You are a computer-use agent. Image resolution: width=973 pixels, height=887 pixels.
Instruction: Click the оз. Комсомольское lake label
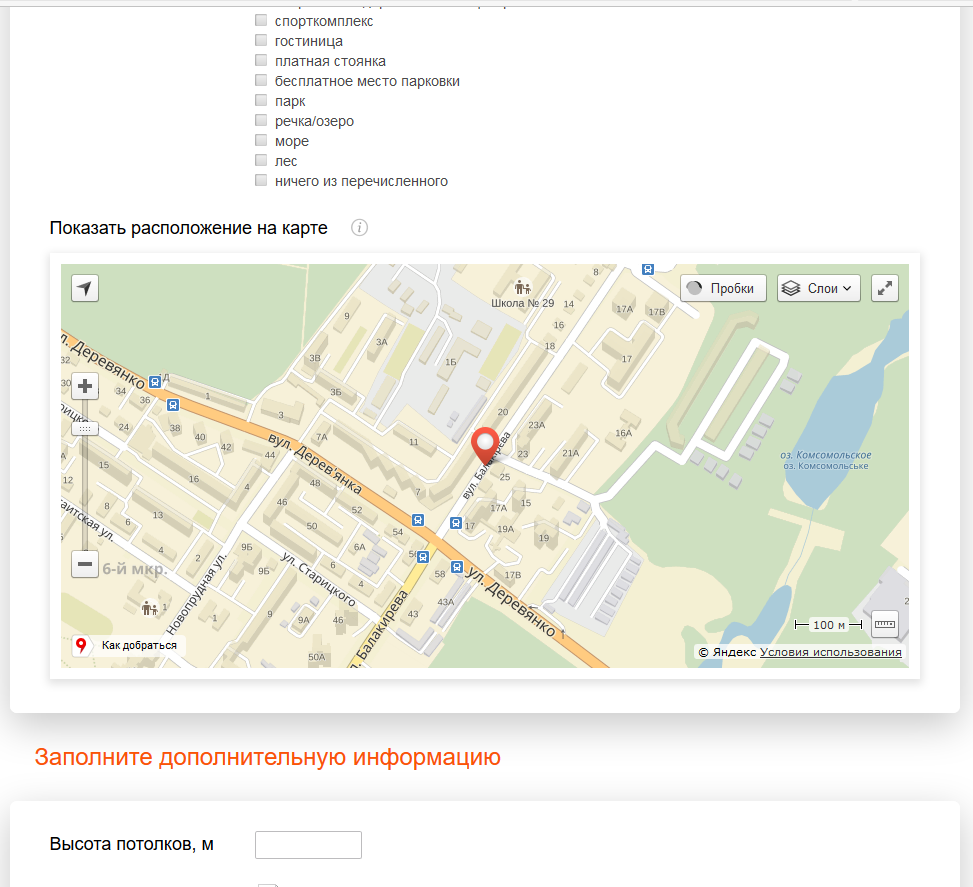[x=825, y=460]
